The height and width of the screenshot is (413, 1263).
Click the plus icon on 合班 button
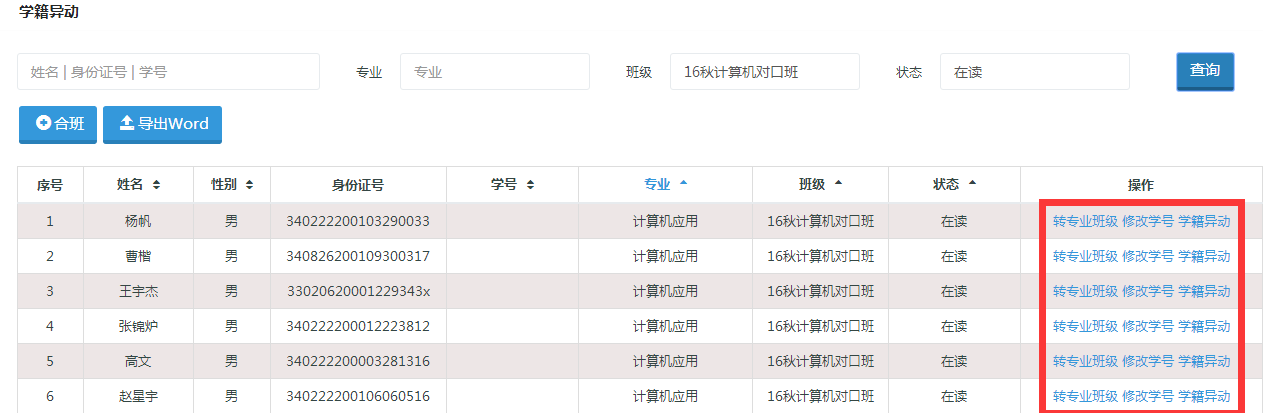pyautogui.click(x=43, y=124)
